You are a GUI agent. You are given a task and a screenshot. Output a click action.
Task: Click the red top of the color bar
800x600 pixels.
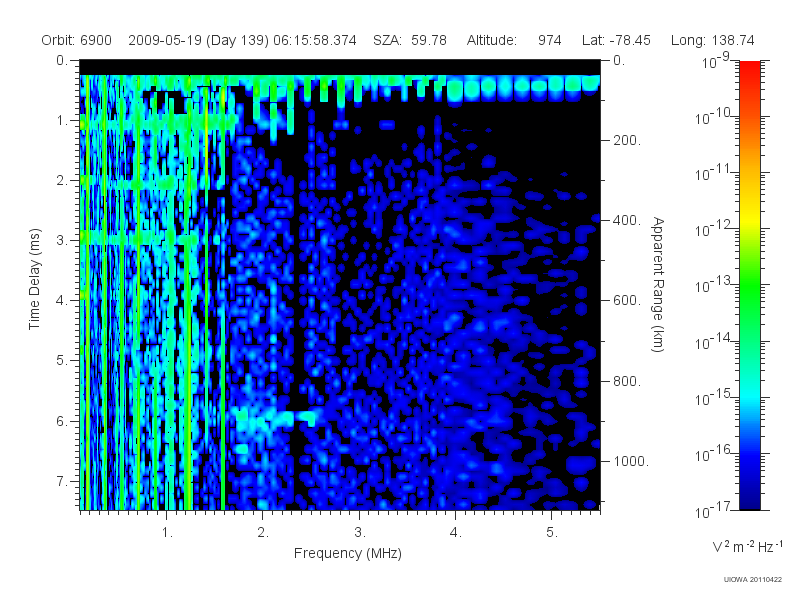click(x=749, y=69)
